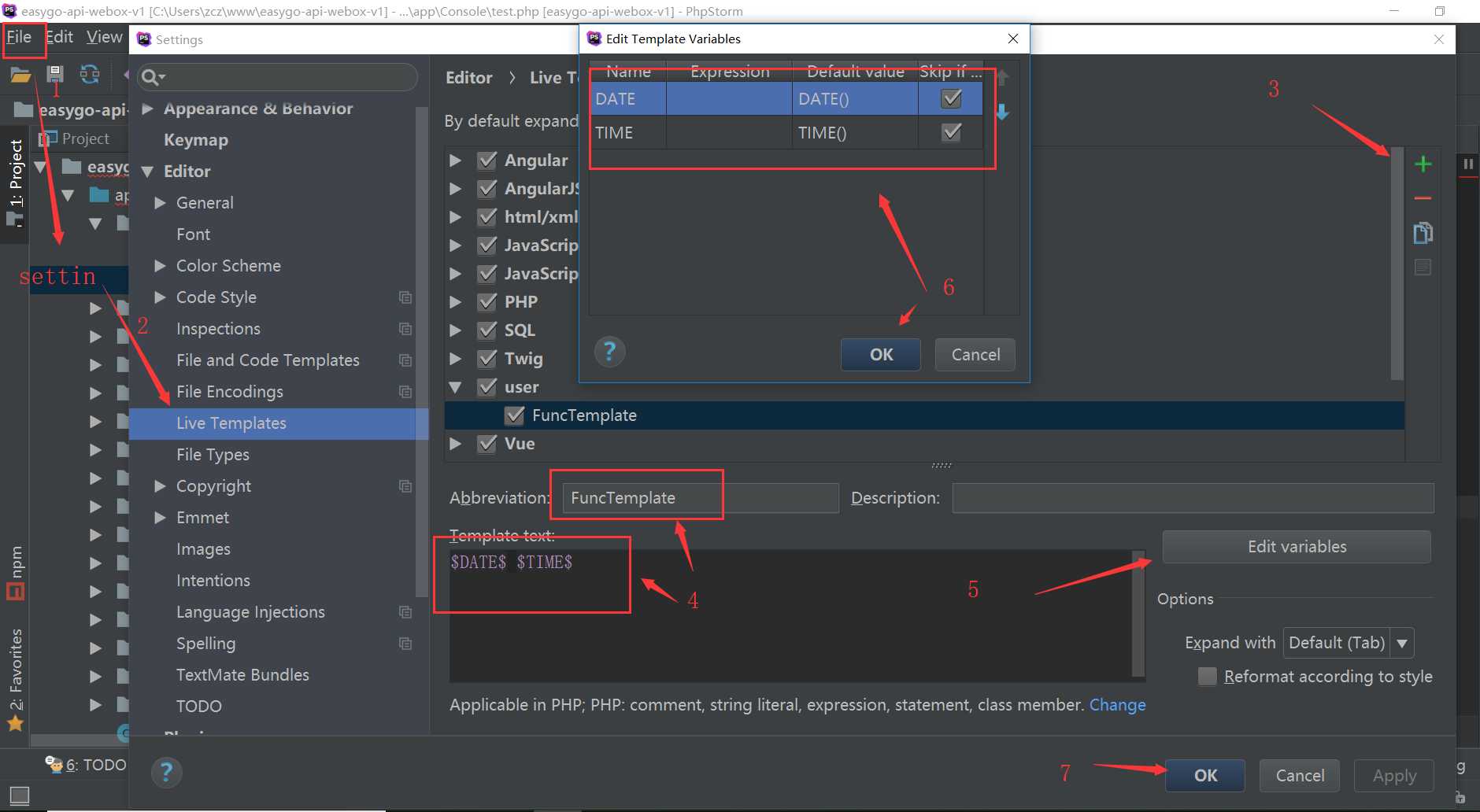Click the settings tree vertical scrollbar
This screenshot has height=812, width=1480.
[x=421, y=352]
